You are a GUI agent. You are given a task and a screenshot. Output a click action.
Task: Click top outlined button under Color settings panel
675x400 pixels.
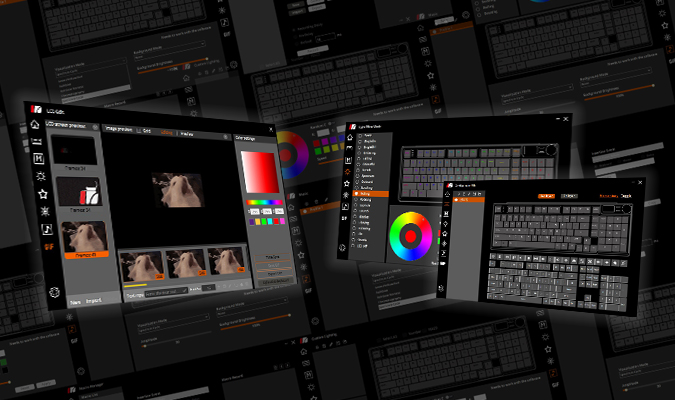(x=272, y=257)
